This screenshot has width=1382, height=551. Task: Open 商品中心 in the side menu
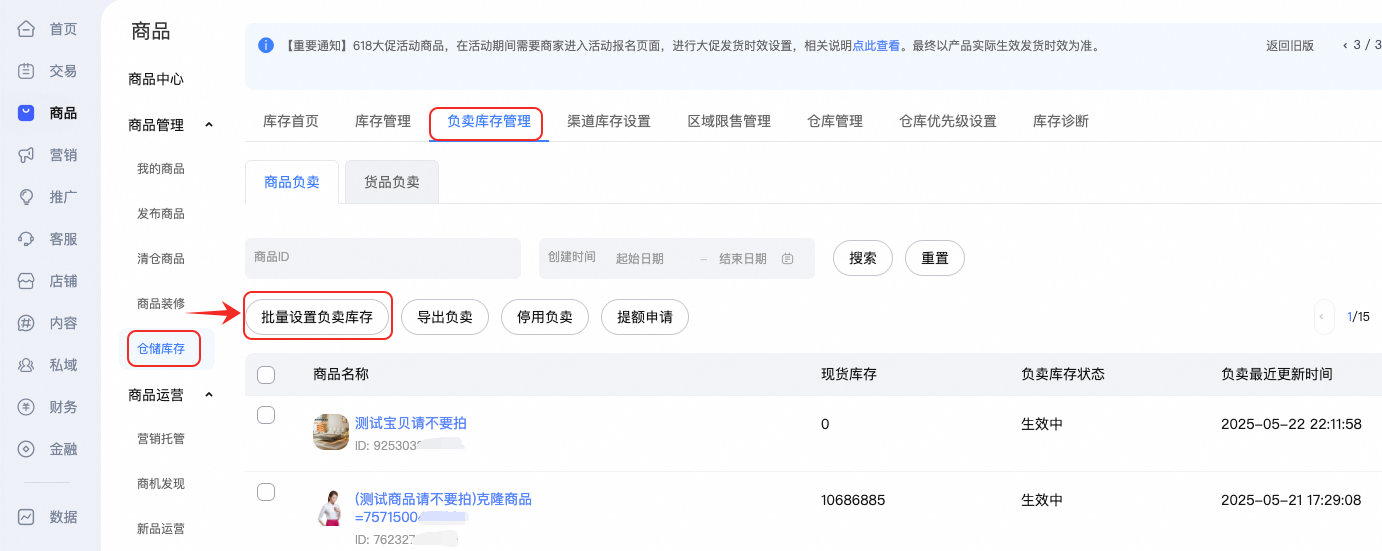[x=156, y=79]
